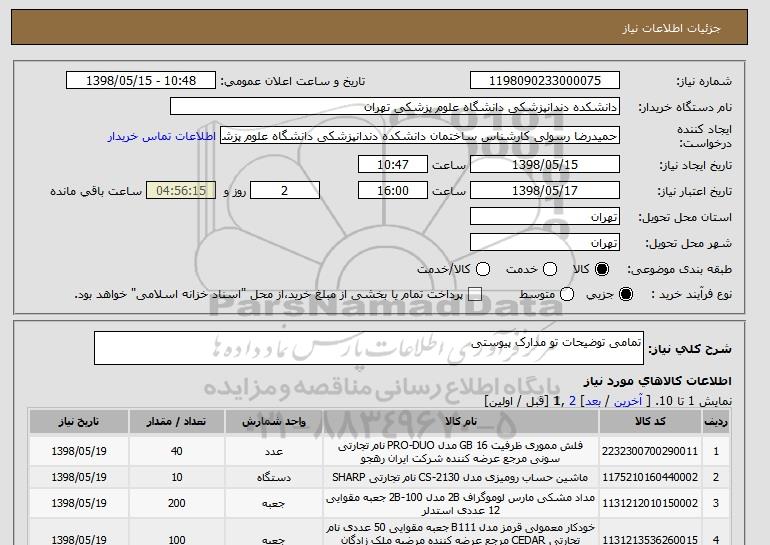Toggle the اسناد خزانه اسلامی payment checkbox
This screenshot has width=770, height=545.
[x=475, y=294]
